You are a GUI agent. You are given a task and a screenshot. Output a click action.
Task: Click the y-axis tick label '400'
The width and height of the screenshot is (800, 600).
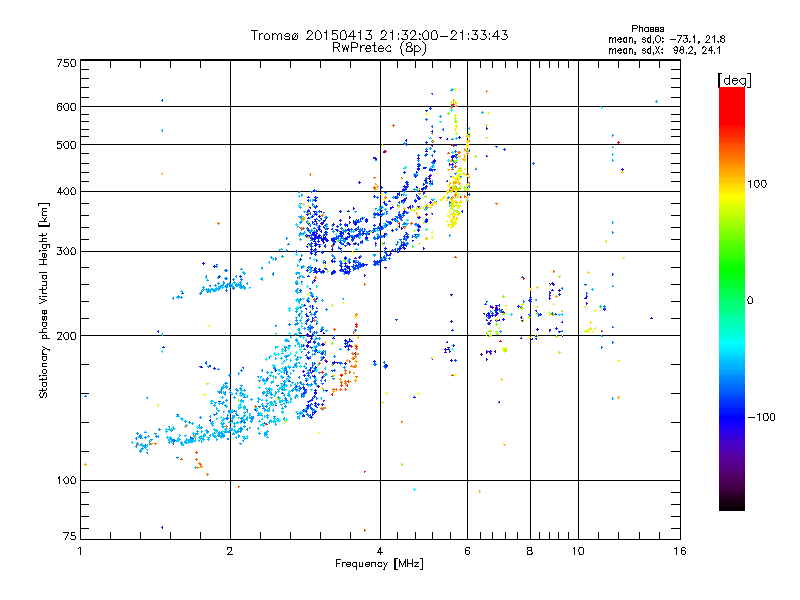coord(66,192)
